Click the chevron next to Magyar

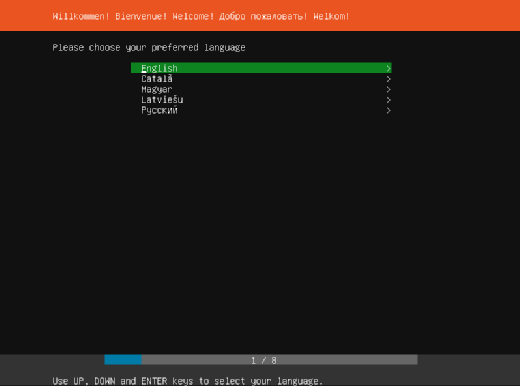388,89
